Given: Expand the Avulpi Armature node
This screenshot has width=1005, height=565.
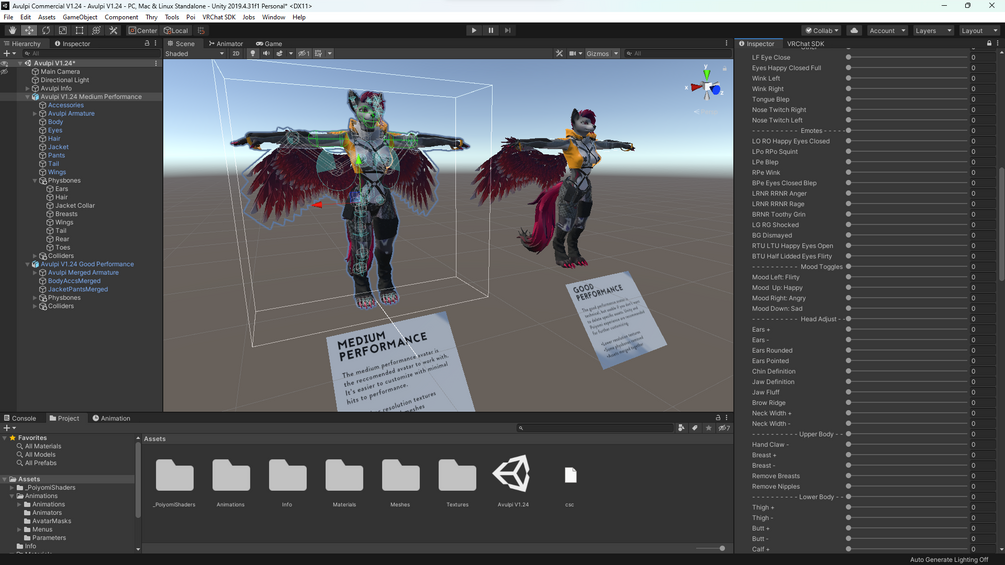Looking at the screenshot, I should coord(35,113).
